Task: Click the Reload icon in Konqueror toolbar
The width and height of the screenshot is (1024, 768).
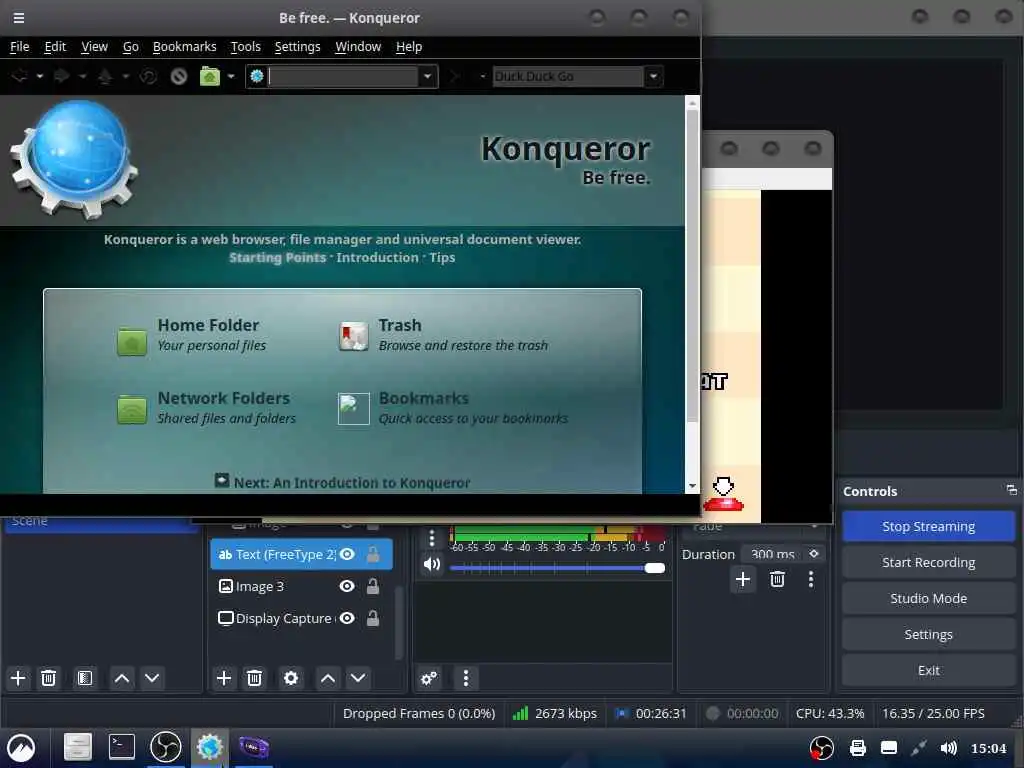Action: [x=148, y=76]
